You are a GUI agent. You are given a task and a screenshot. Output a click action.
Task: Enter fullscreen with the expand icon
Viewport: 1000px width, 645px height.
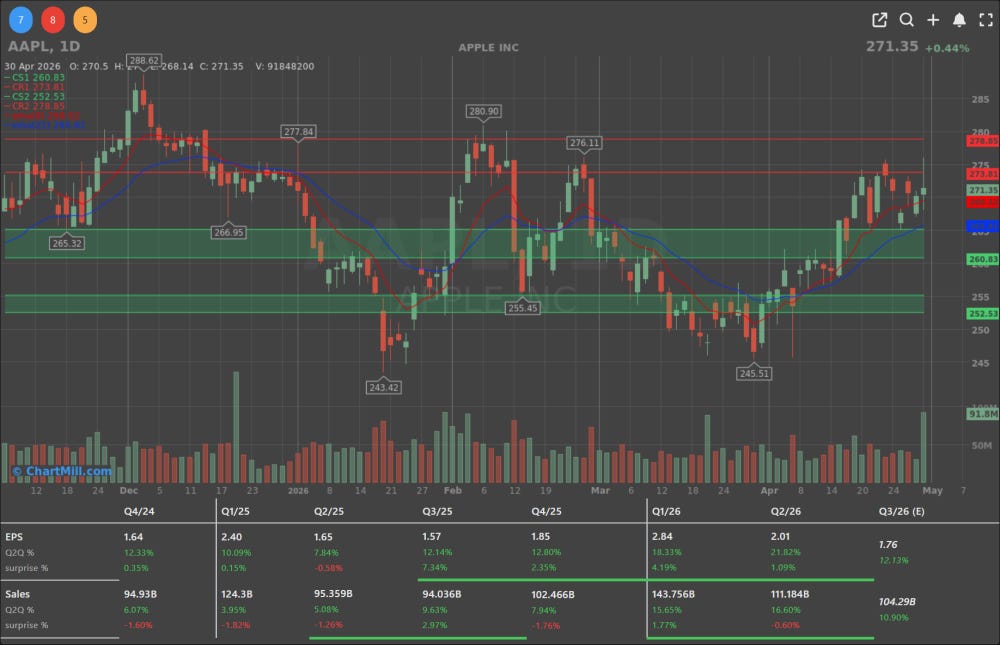click(x=986, y=20)
